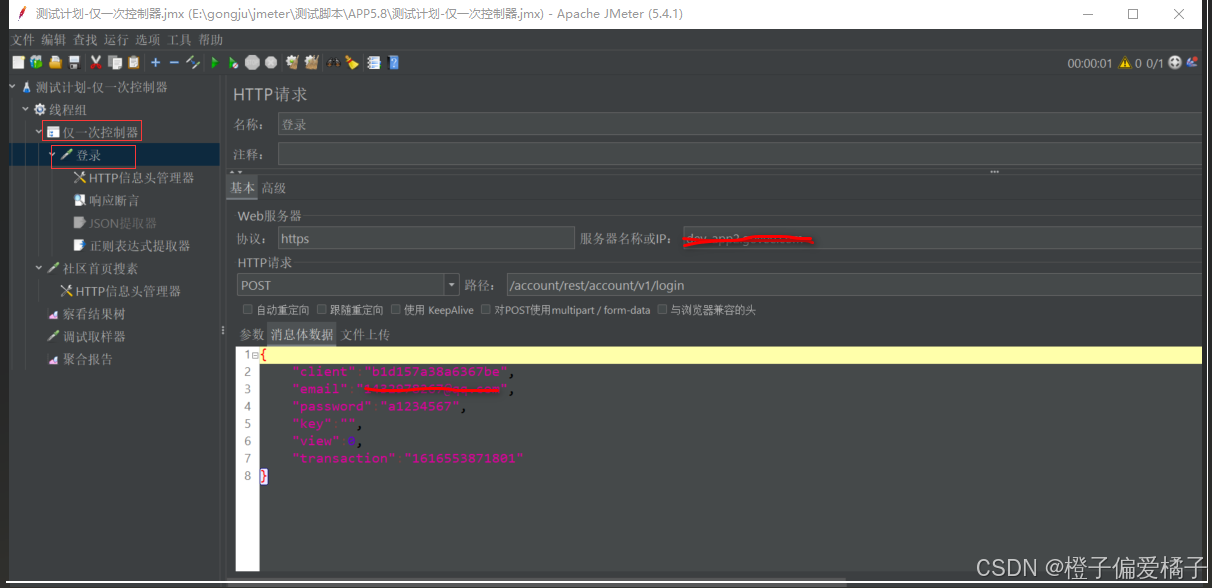1212x588 pixels.
Task: Open the 运行 menu
Action: tap(116, 40)
